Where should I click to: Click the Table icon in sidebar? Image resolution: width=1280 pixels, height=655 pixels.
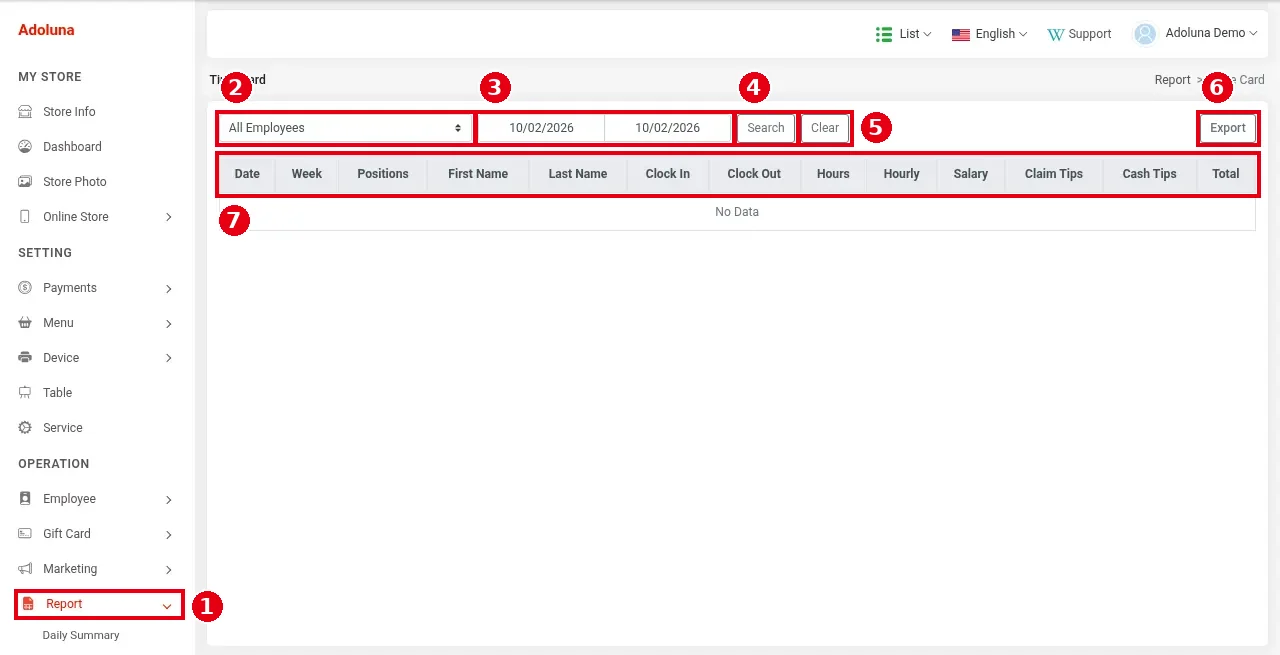(x=25, y=393)
